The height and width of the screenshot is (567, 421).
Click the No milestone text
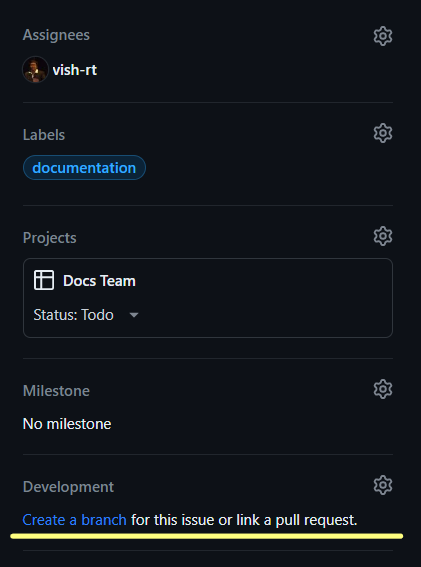click(x=67, y=424)
